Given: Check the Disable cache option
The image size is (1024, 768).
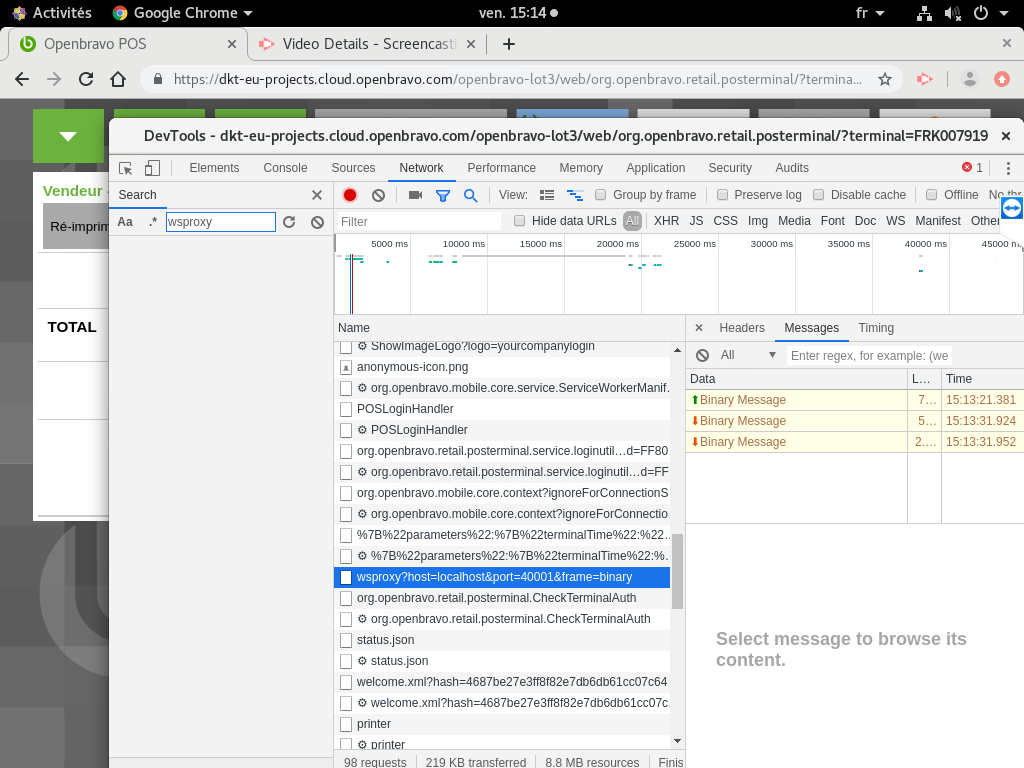Looking at the screenshot, I should tap(818, 195).
